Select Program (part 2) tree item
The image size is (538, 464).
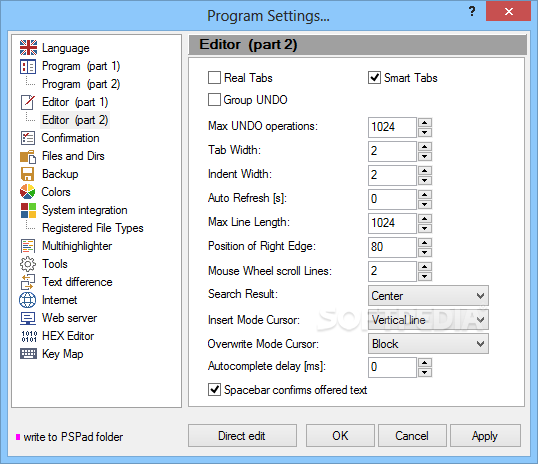tap(81, 84)
